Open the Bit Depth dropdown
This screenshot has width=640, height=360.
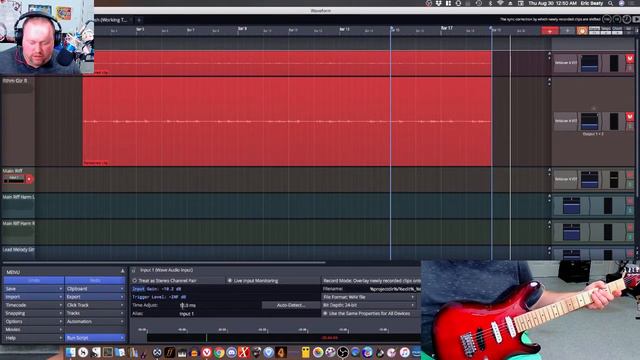click(x=369, y=305)
